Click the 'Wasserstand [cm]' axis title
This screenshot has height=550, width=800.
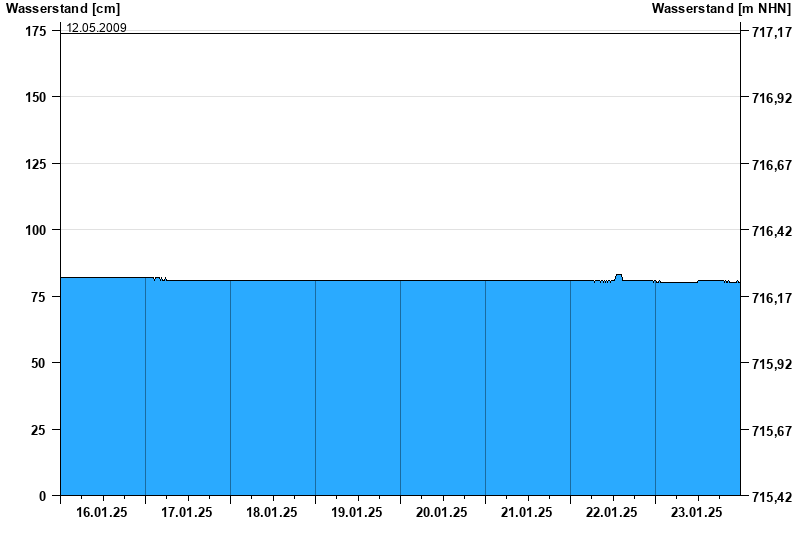point(63,8)
